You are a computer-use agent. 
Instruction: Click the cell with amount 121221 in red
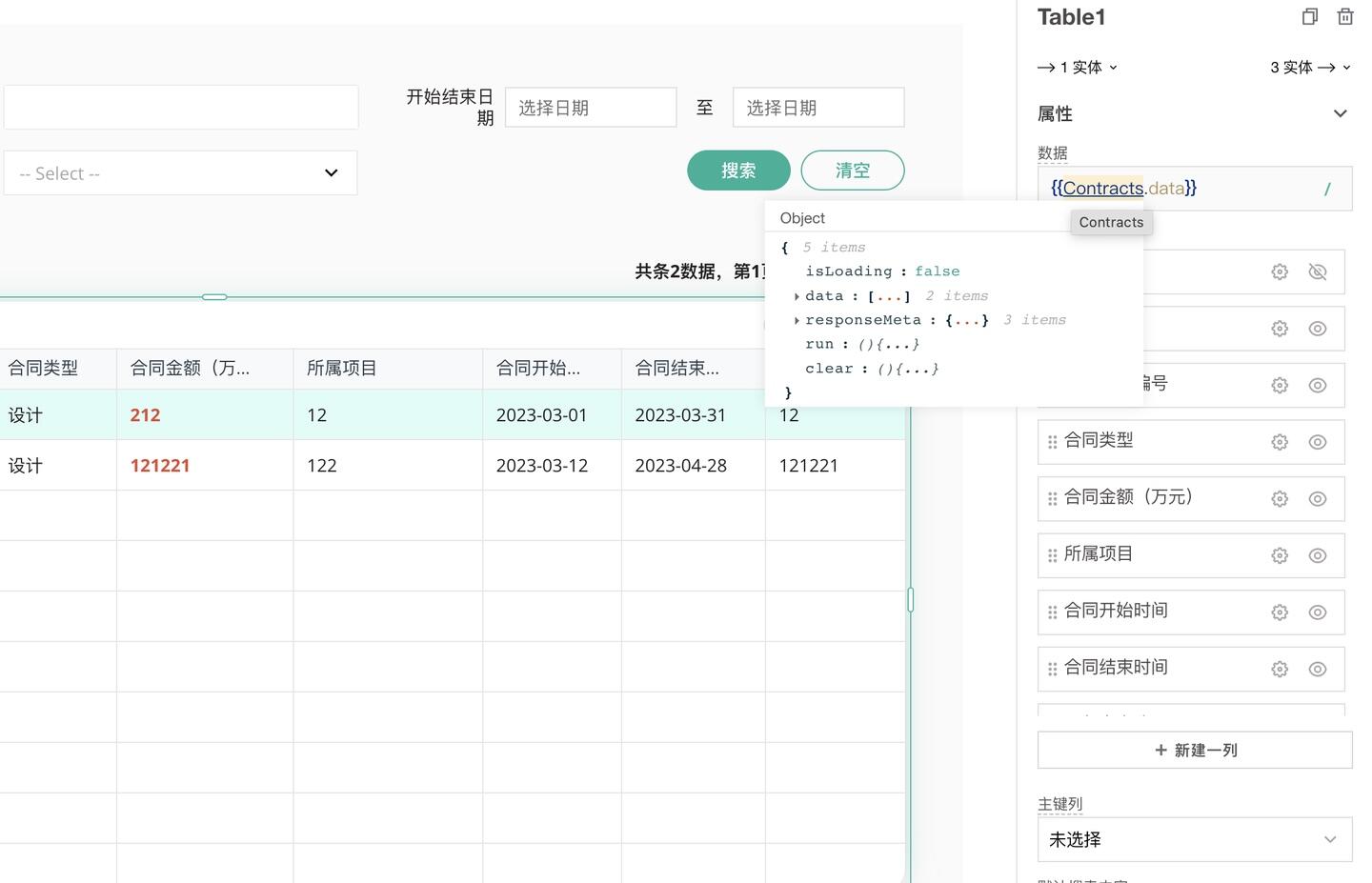(205, 466)
